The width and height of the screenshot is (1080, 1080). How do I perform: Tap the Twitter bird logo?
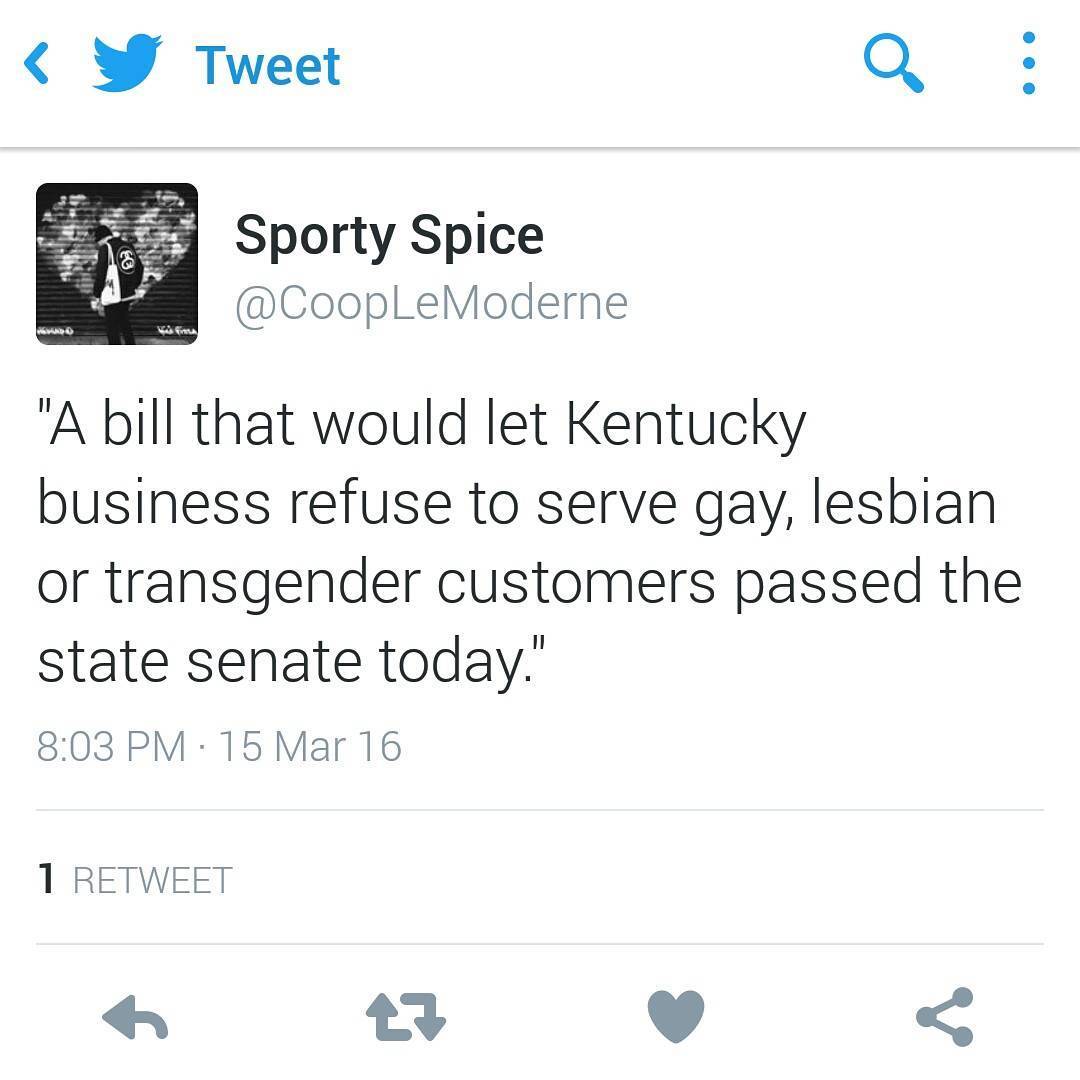point(127,62)
